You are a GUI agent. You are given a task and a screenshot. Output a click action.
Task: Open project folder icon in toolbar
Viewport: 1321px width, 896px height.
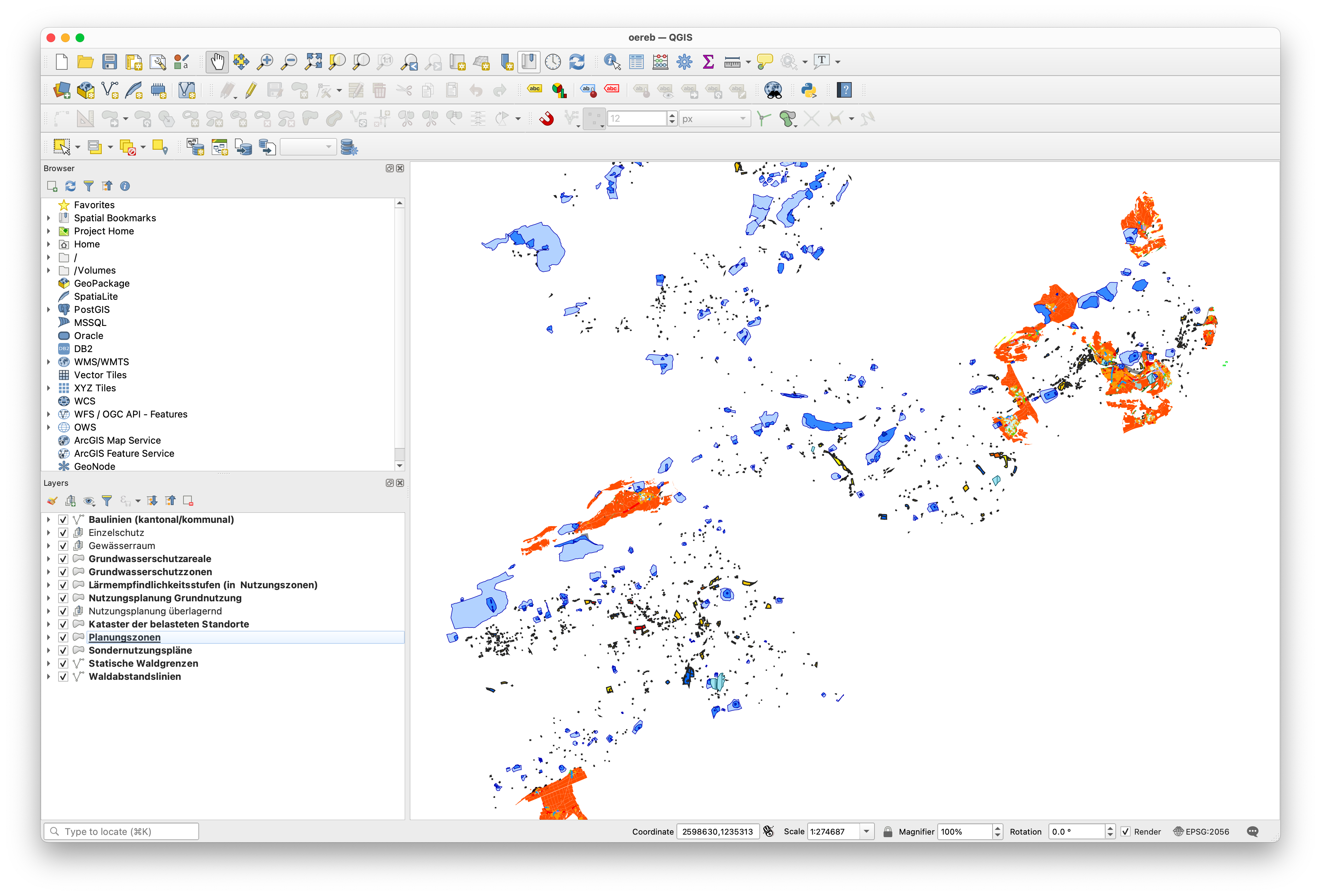pyautogui.click(x=85, y=61)
